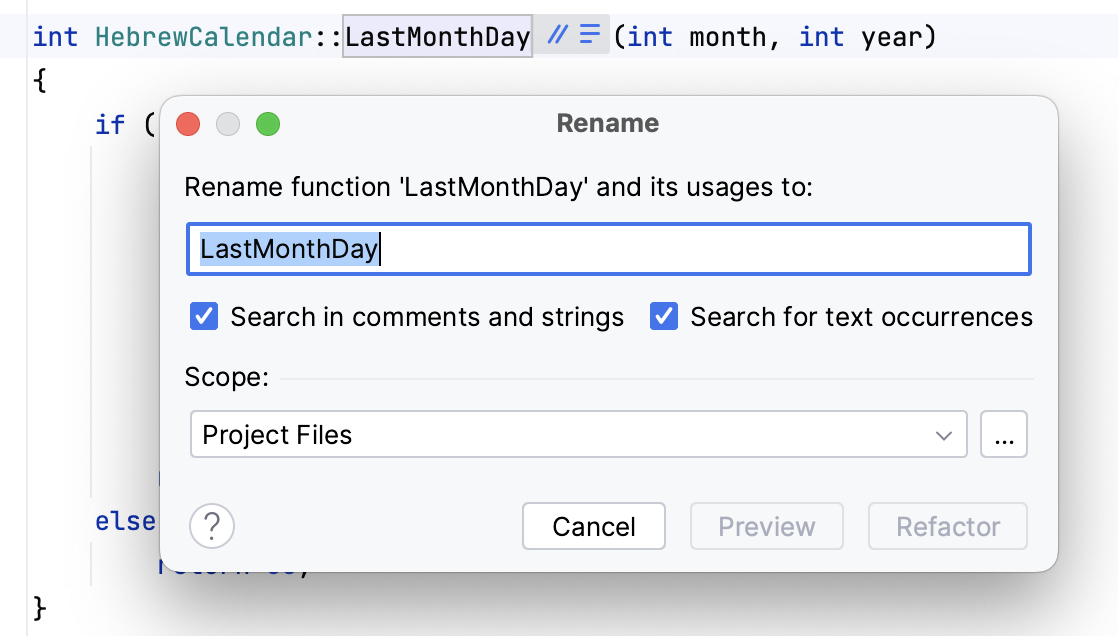
Task: Close the Rename dialog with red button
Action: coord(188,124)
